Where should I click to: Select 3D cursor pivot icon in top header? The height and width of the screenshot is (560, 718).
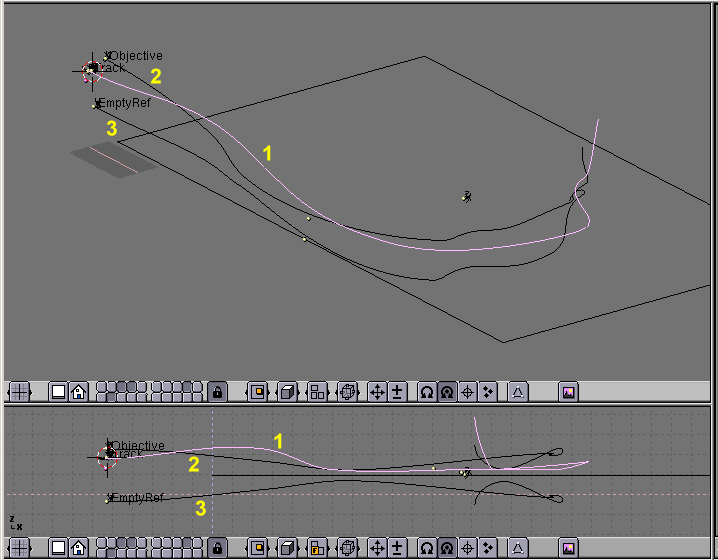coord(467,392)
